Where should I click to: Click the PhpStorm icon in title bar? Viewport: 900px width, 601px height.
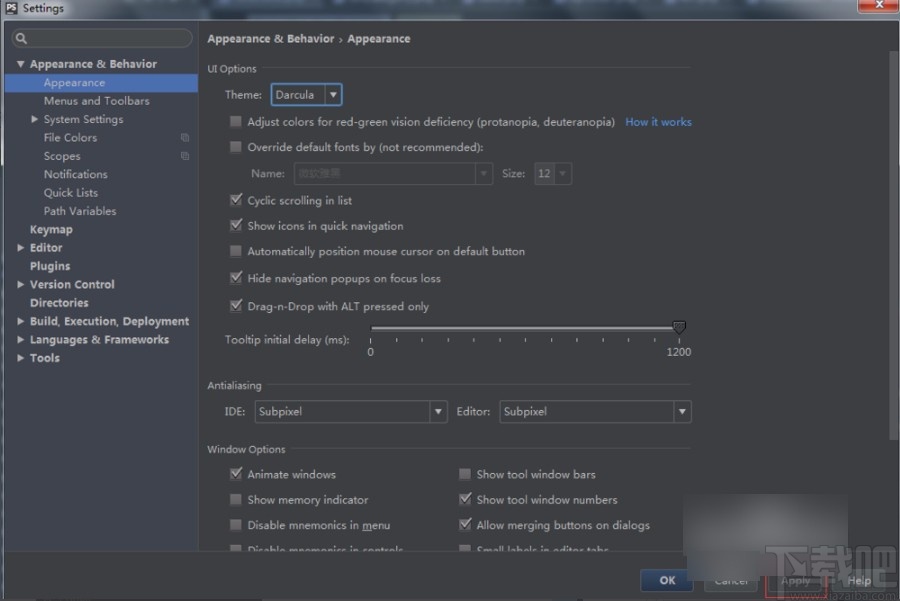pos(11,9)
